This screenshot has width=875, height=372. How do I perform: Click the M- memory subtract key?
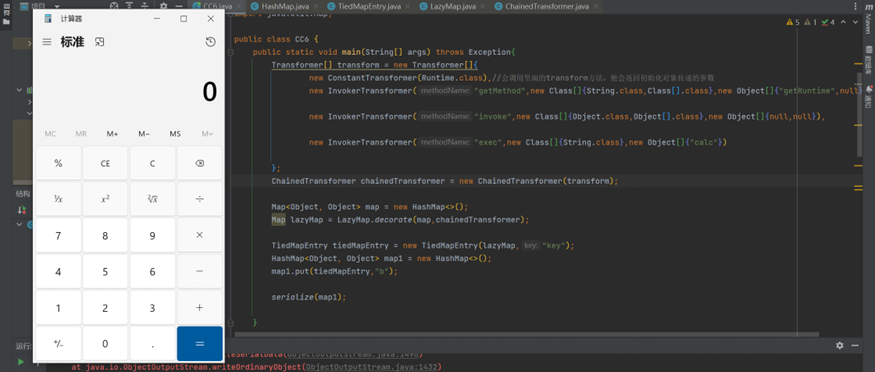tap(144, 134)
